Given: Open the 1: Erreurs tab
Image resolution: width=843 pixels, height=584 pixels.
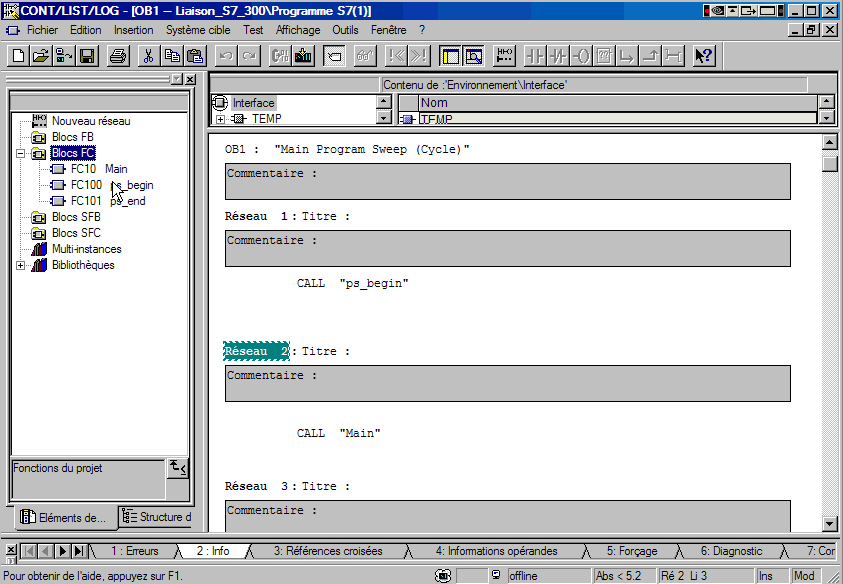Looking at the screenshot, I should click(134, 551).
